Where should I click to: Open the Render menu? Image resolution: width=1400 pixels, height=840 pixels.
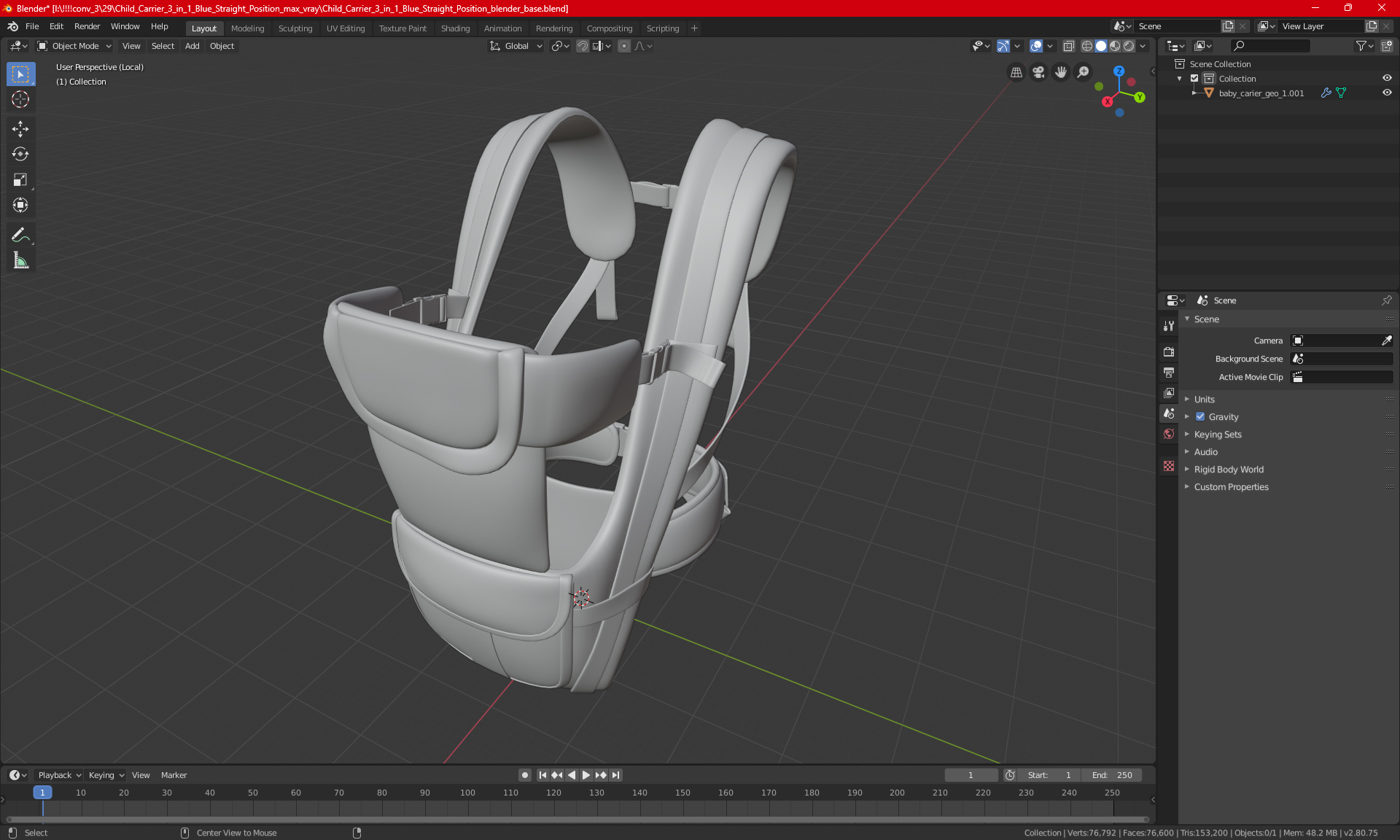(87, 26)
